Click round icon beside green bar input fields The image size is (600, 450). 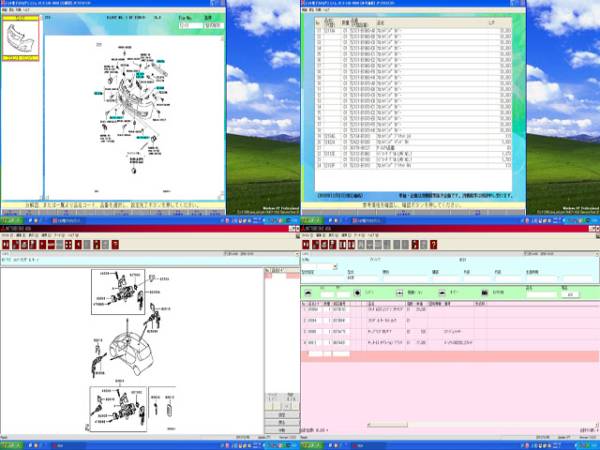coord(359,292)
